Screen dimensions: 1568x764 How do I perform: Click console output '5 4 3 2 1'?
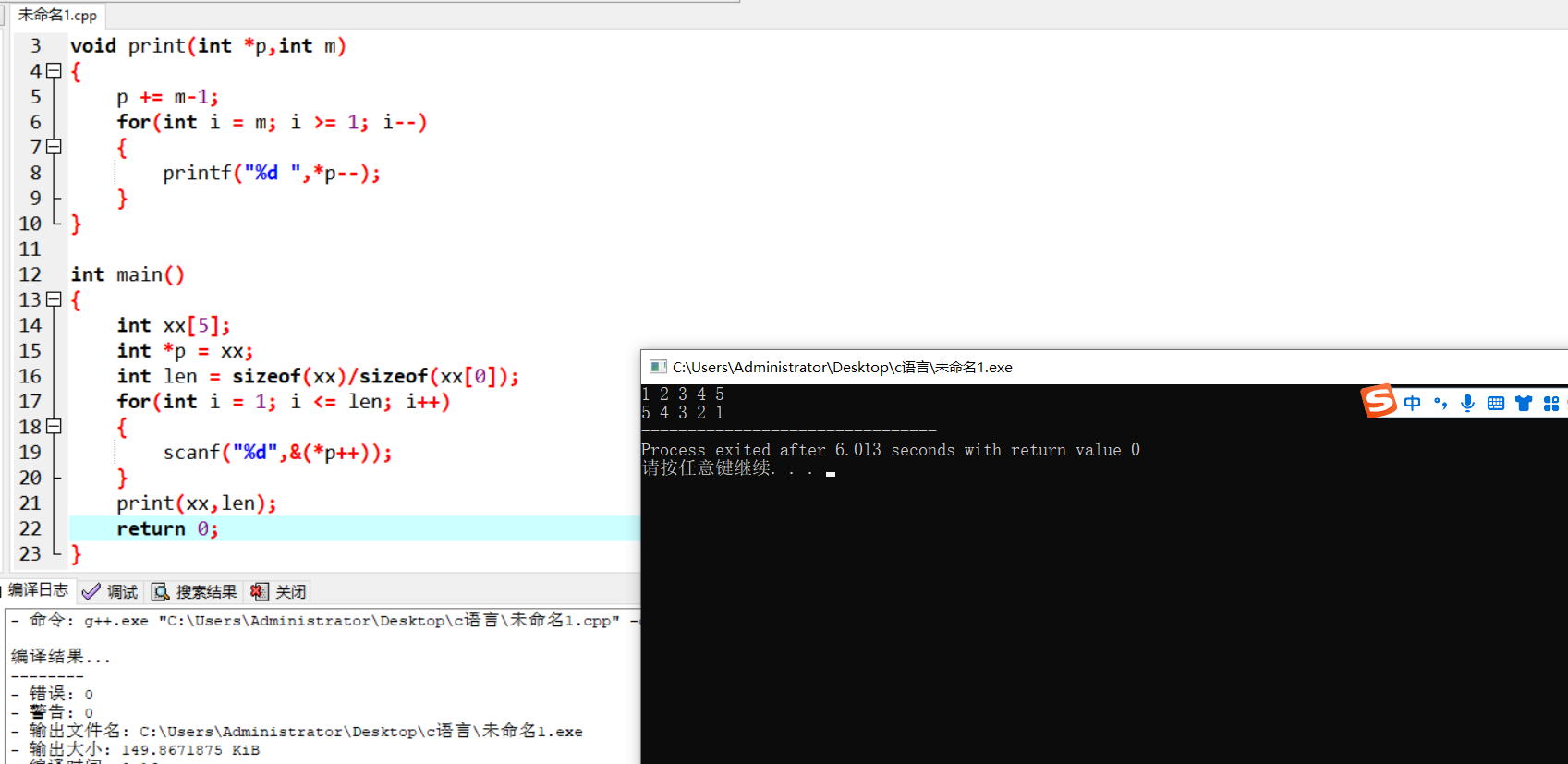tap(683, 413)
